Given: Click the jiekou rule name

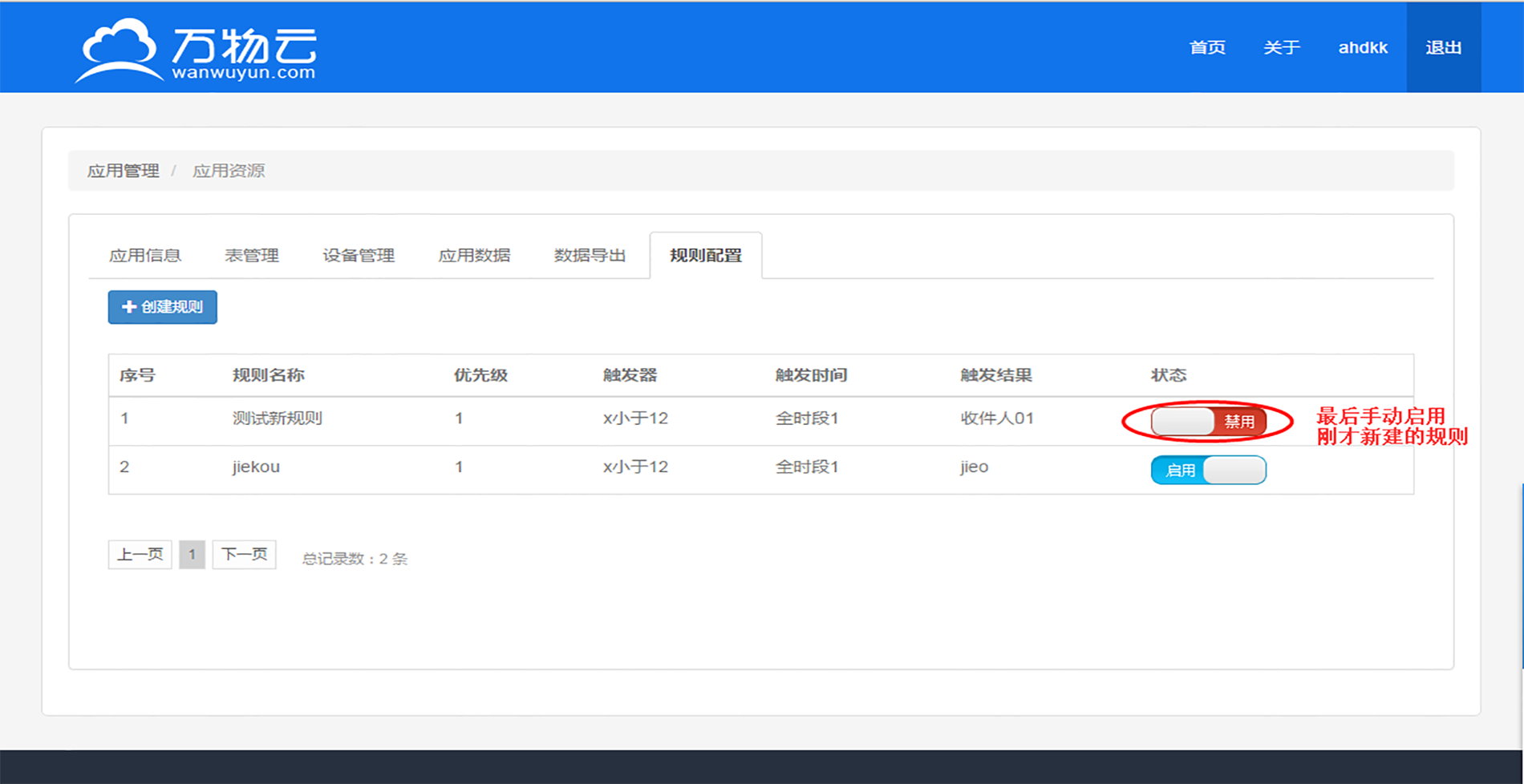Looking at the screenshot, I should tap(256, 467).
